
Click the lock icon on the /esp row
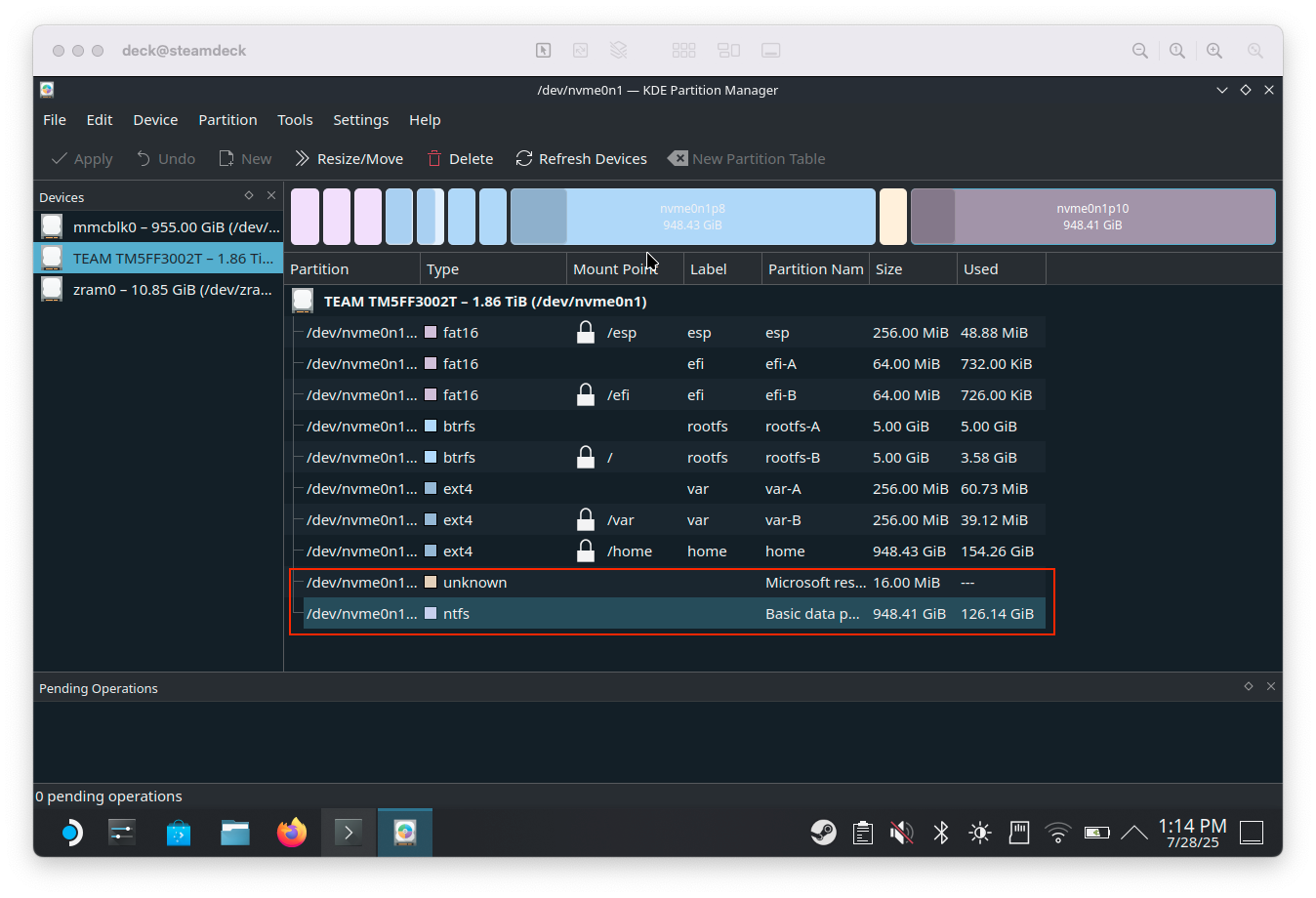click(586, 332)
